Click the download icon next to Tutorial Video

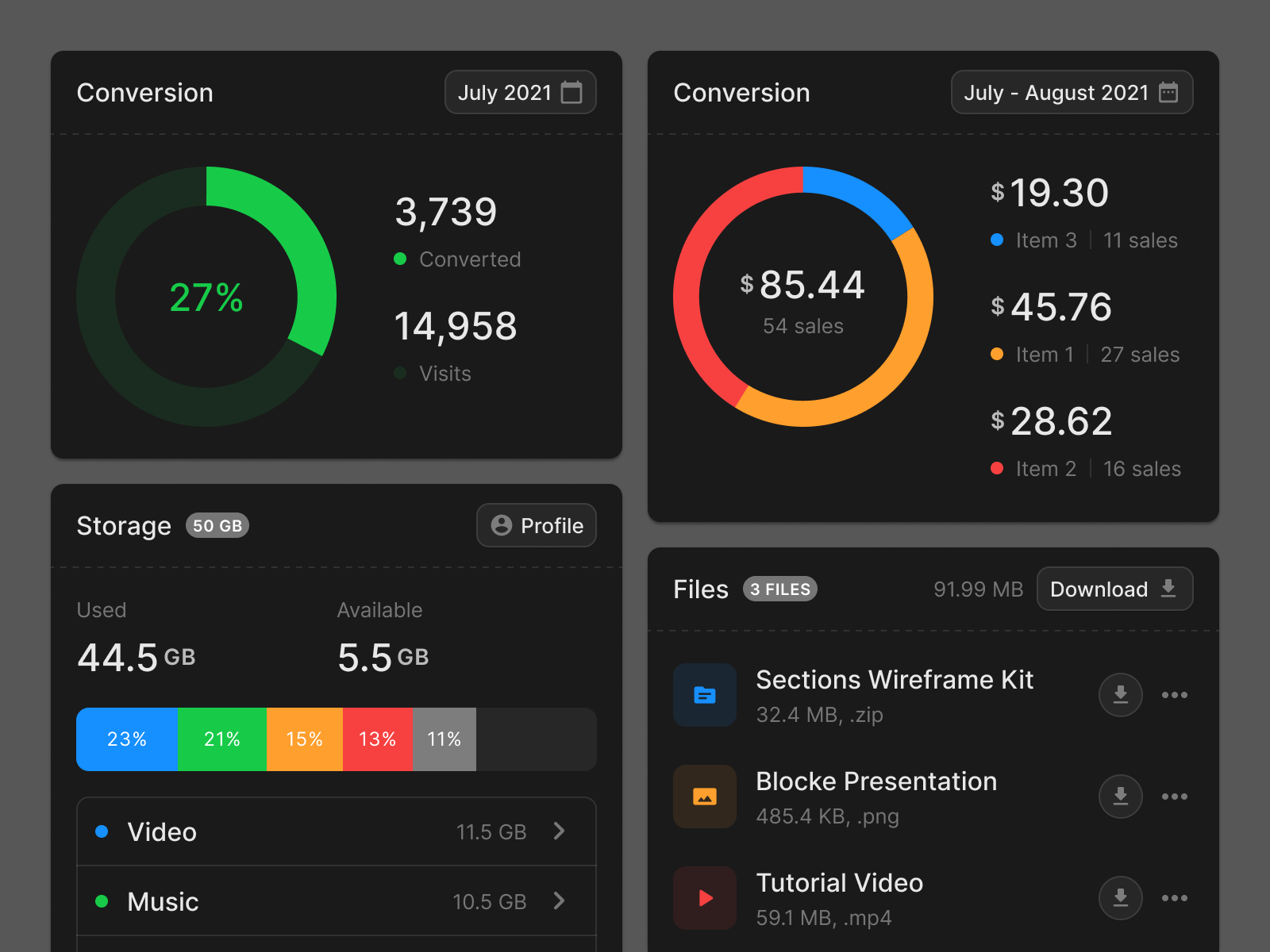(1121, 899)
